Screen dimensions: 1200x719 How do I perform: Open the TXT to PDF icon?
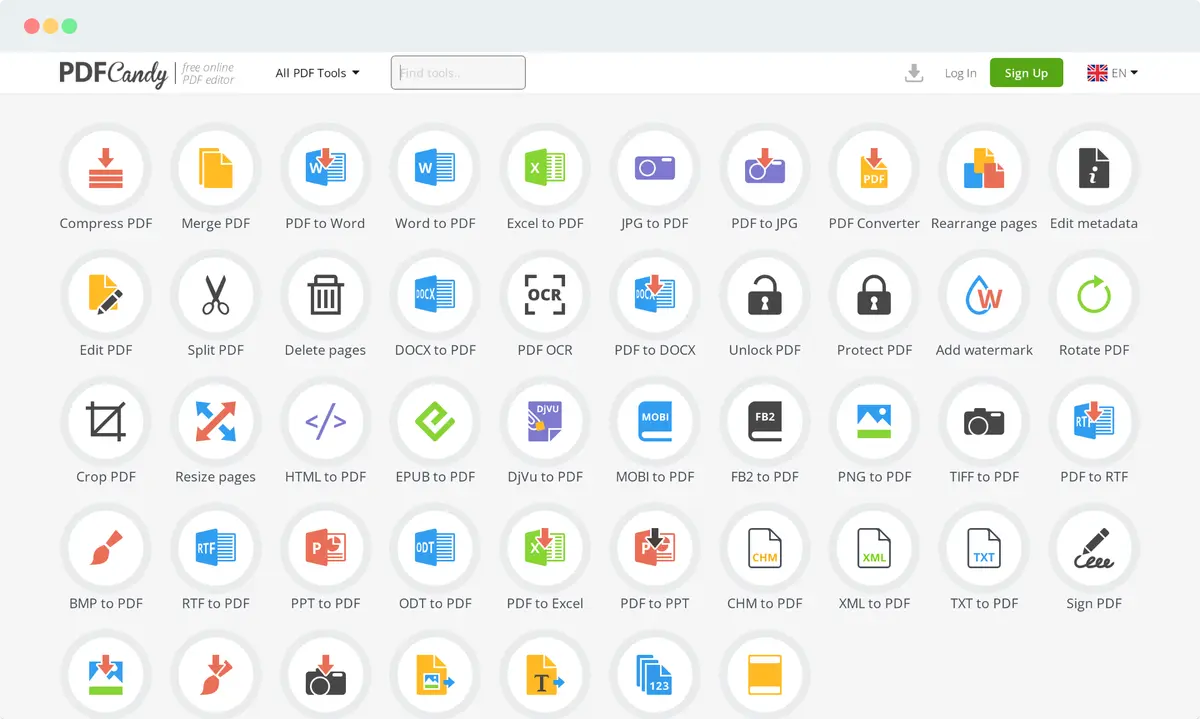984,548
